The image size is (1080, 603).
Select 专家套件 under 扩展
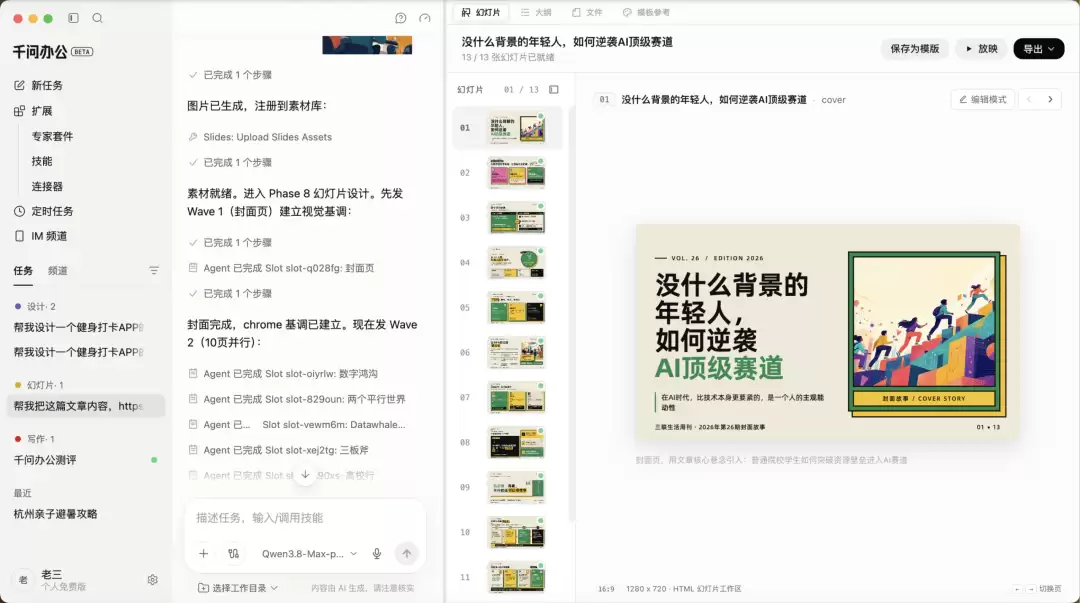(x=52, y=136)
